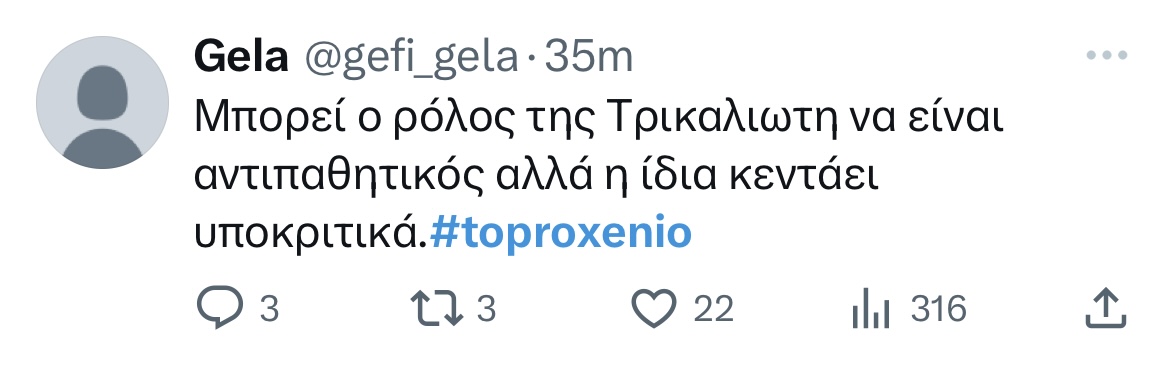This screenshot has height=367, width=1170.
Task: Share the tweet via upload arrow icon
Action: click(x=1105, y=307)
